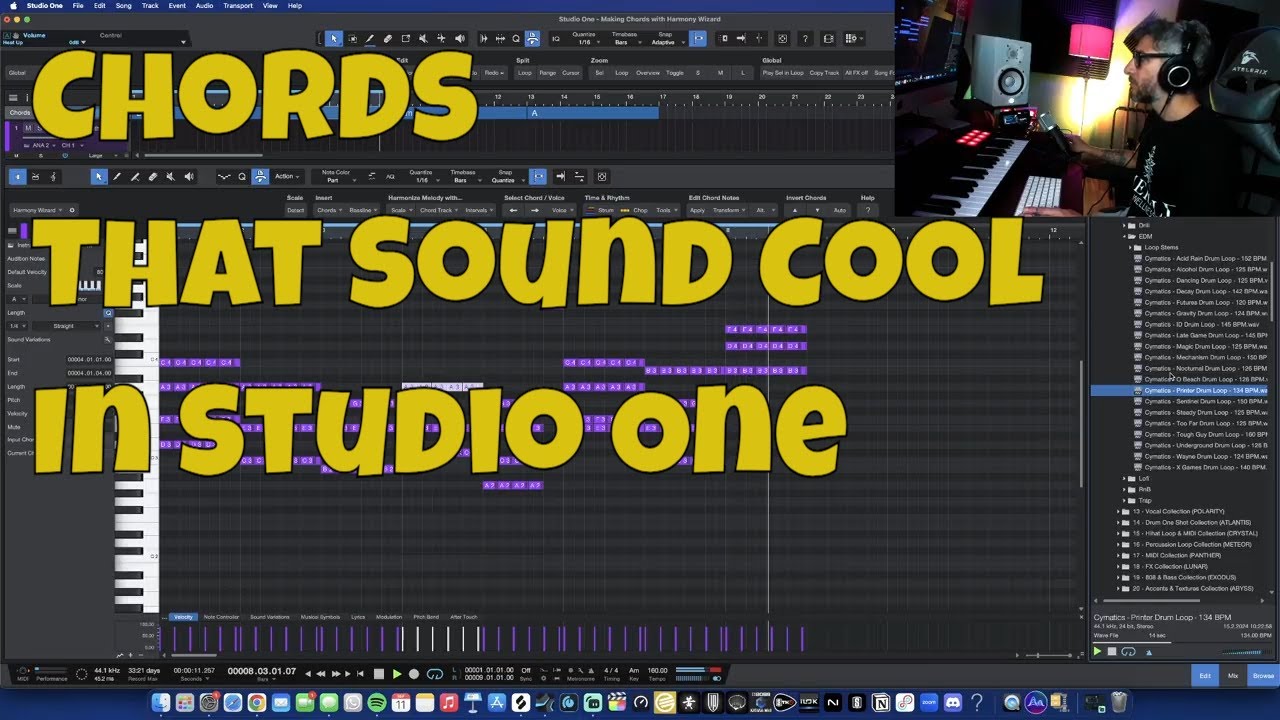Stop the preview in the browser panel
The height and width of the screenshot is (720, 1280).
coord(1112,651)
